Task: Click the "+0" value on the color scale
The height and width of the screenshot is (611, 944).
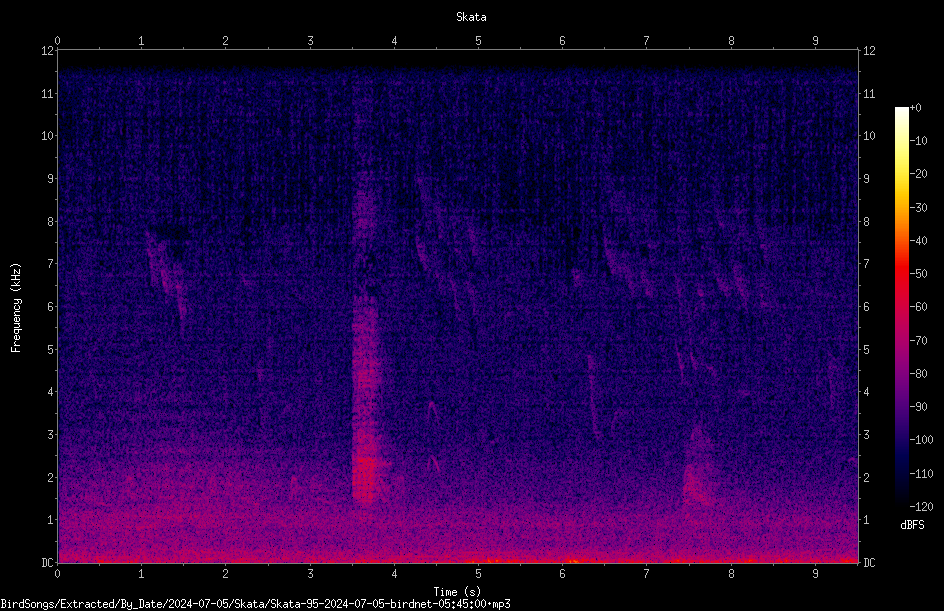Action: [915, 108]
